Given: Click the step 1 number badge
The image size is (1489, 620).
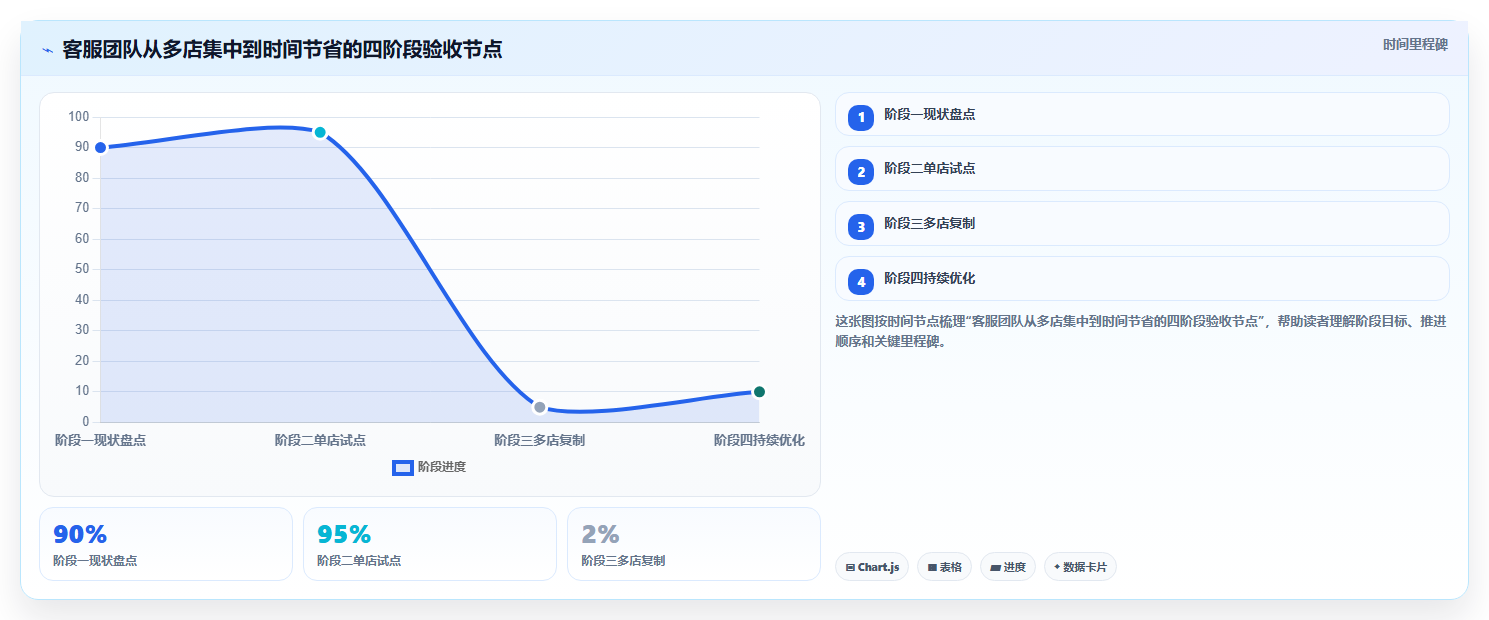Looking at the screenshot, I should (x=861, y=118).
